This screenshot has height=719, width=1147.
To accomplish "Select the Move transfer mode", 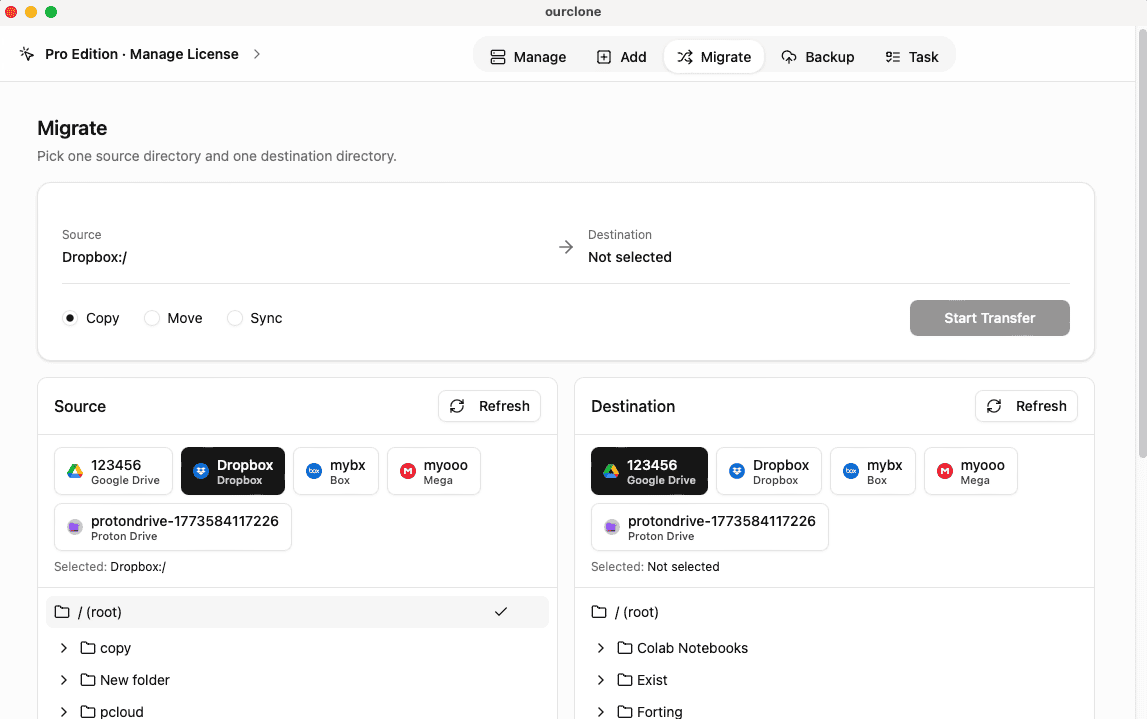I will 152,318.
